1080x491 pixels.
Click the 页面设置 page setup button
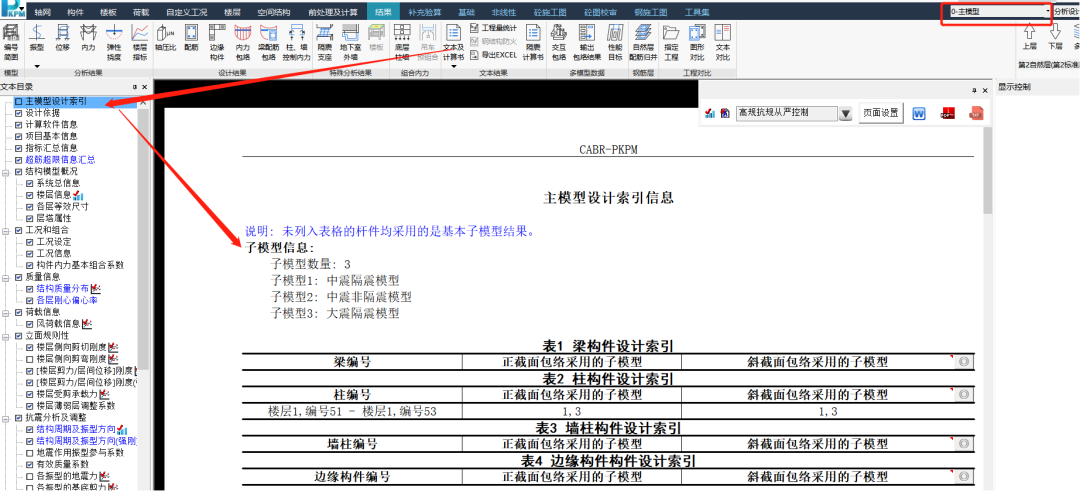click(882, 113)
